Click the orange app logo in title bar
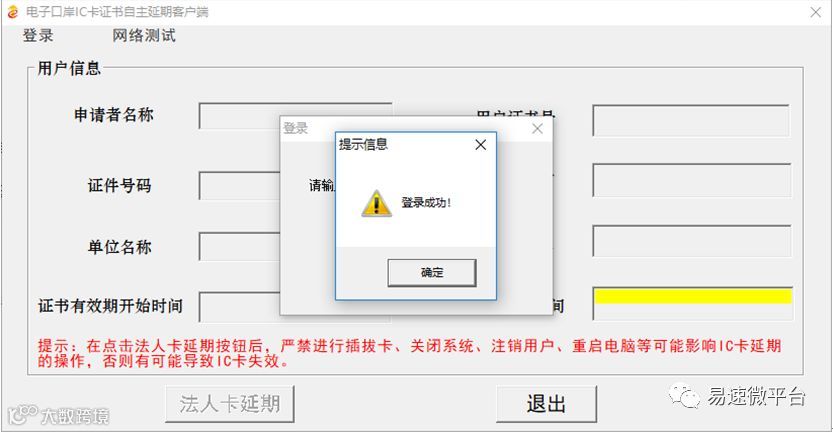The image size is (833, 432). coord(13,11)
